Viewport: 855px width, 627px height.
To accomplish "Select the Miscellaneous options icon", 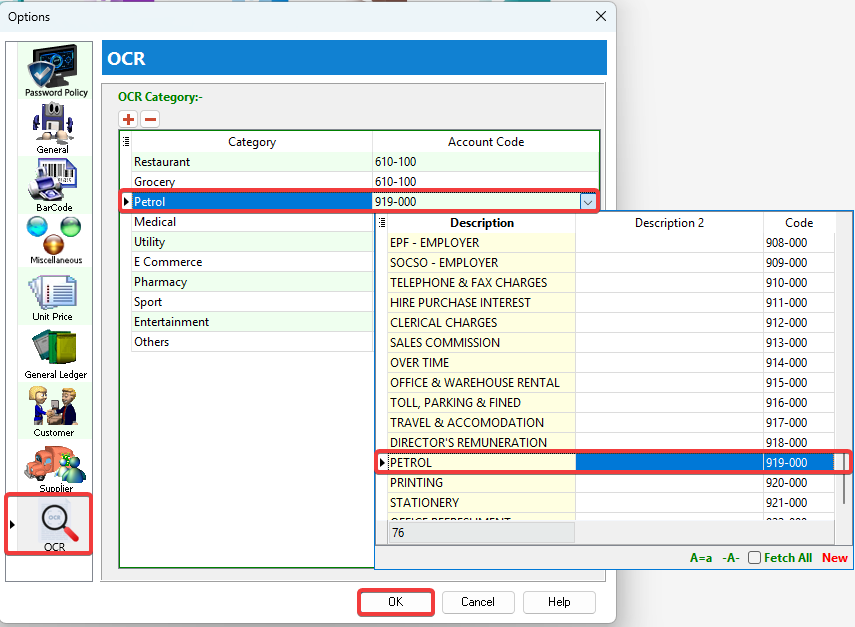I will [x=55, y=240].
